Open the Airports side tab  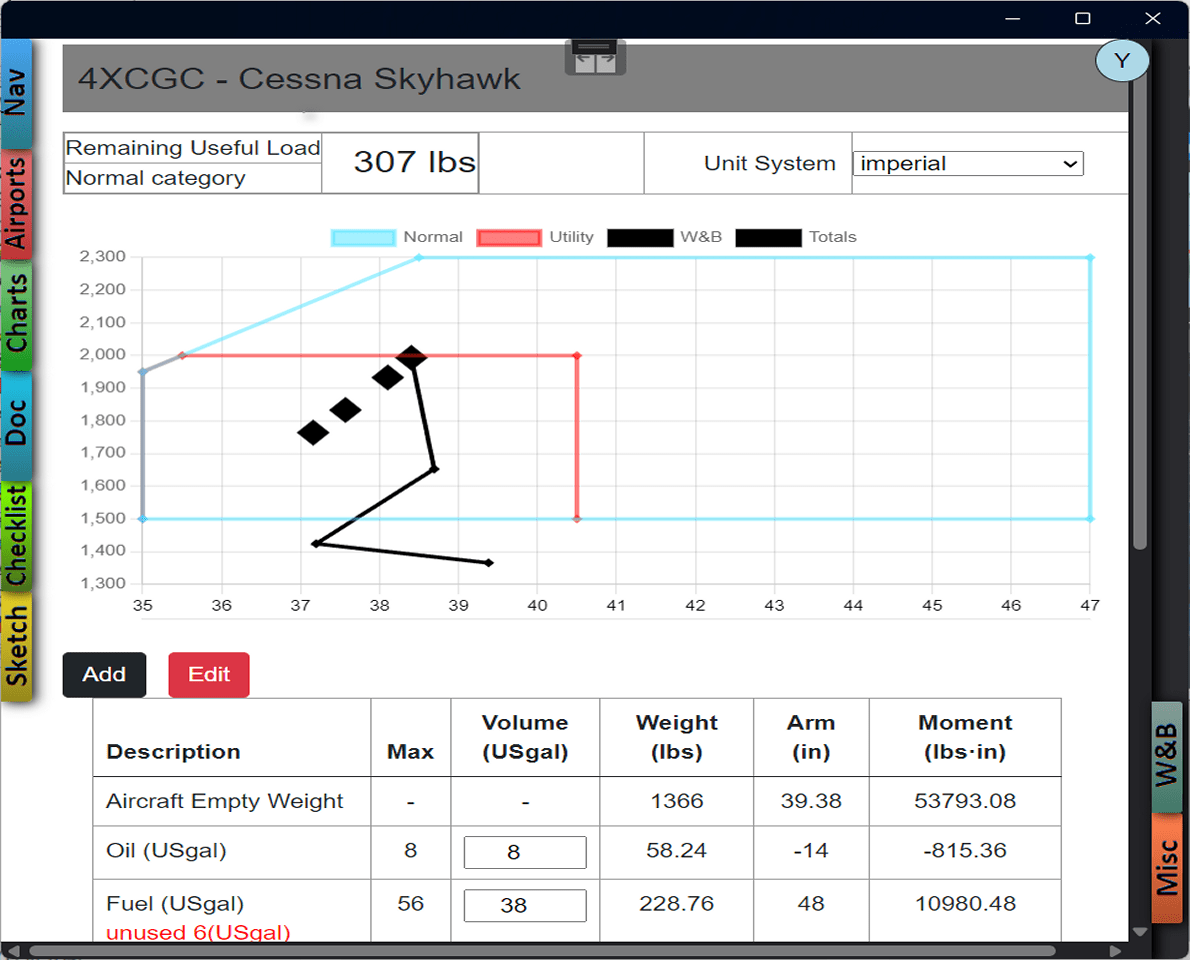pos(16,205)
